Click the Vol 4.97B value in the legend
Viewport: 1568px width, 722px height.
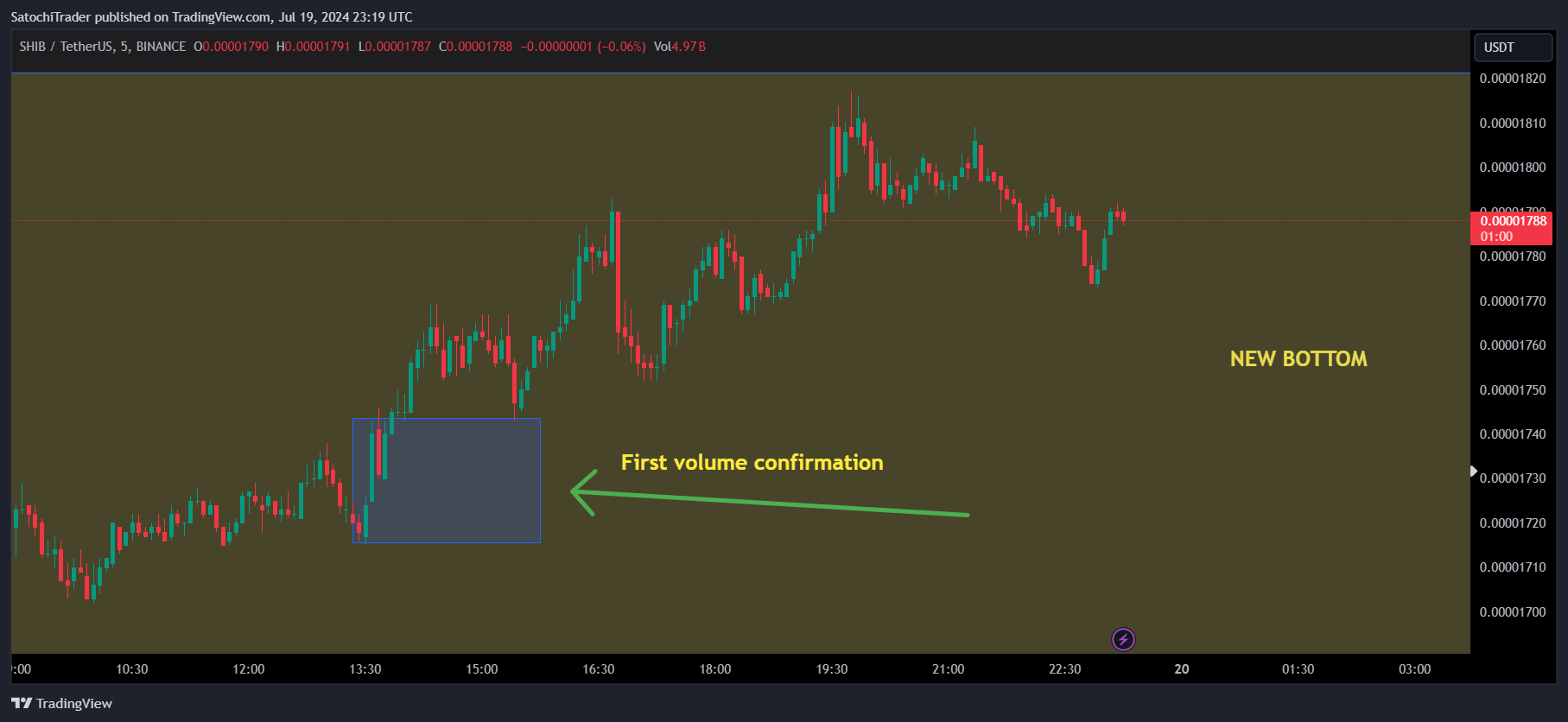(x=680, y=47)
